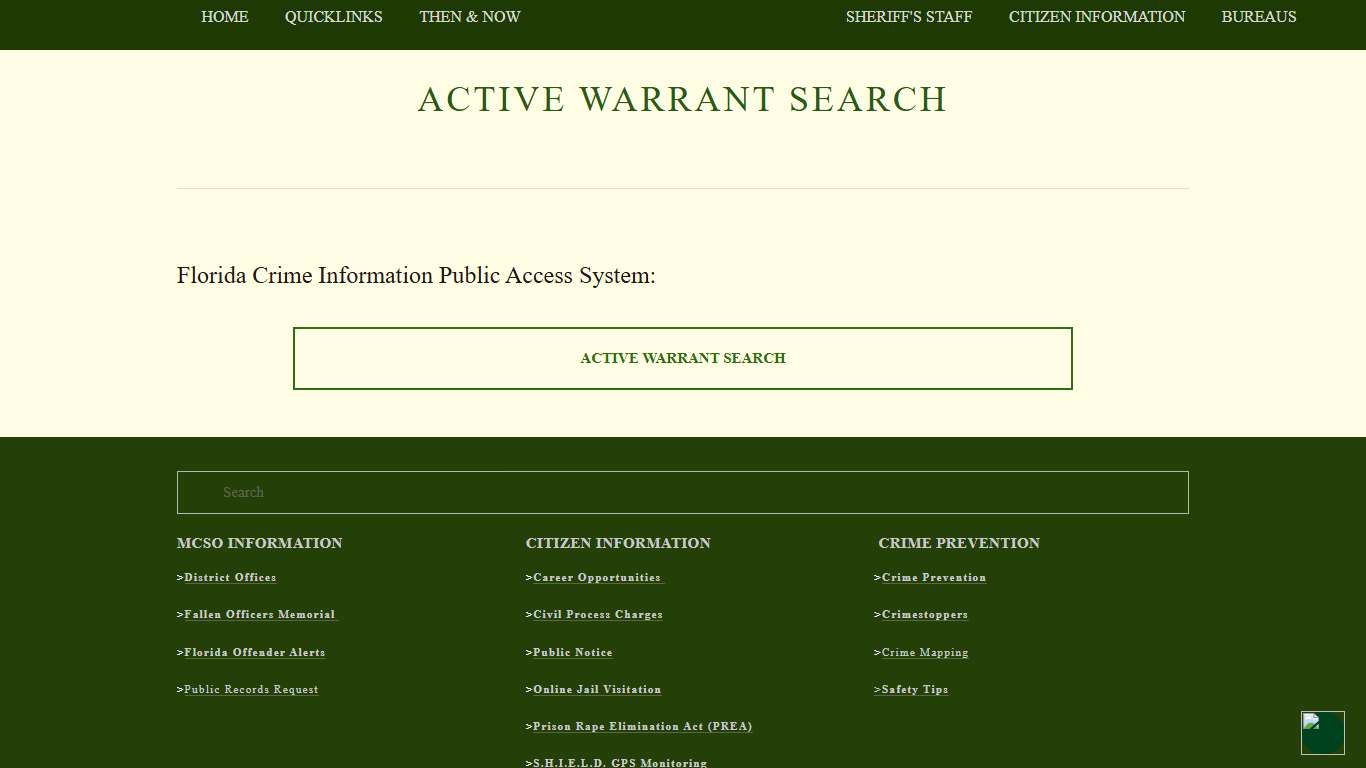Viewport: 1366px width, 768px height.
Task: Visit the Fallen Officers Memorial page
Action: pos(258,614)
